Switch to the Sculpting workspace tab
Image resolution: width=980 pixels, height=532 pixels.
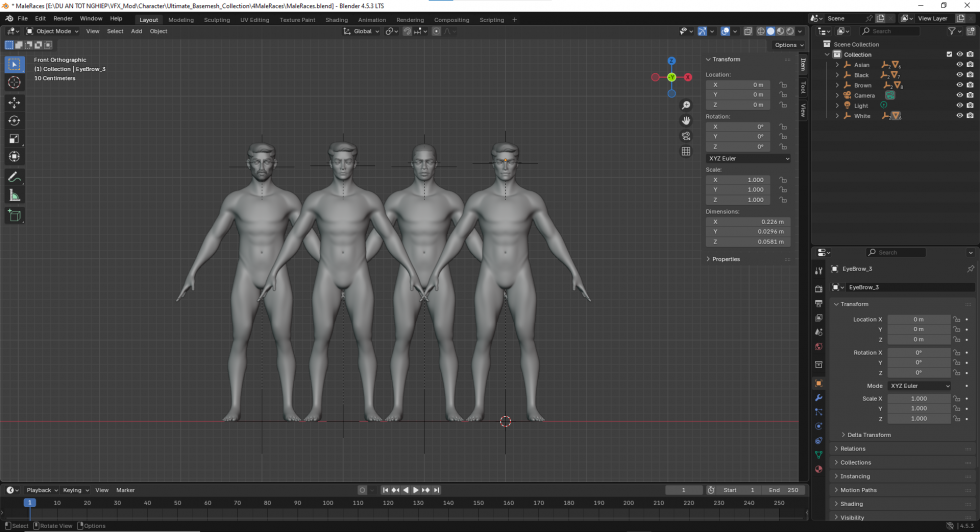[216, 19]
